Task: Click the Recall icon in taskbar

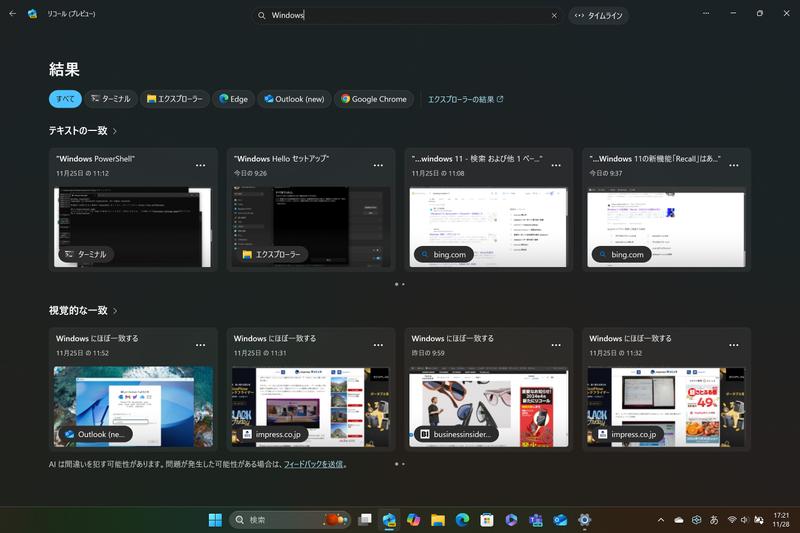Action: [389, 520]
